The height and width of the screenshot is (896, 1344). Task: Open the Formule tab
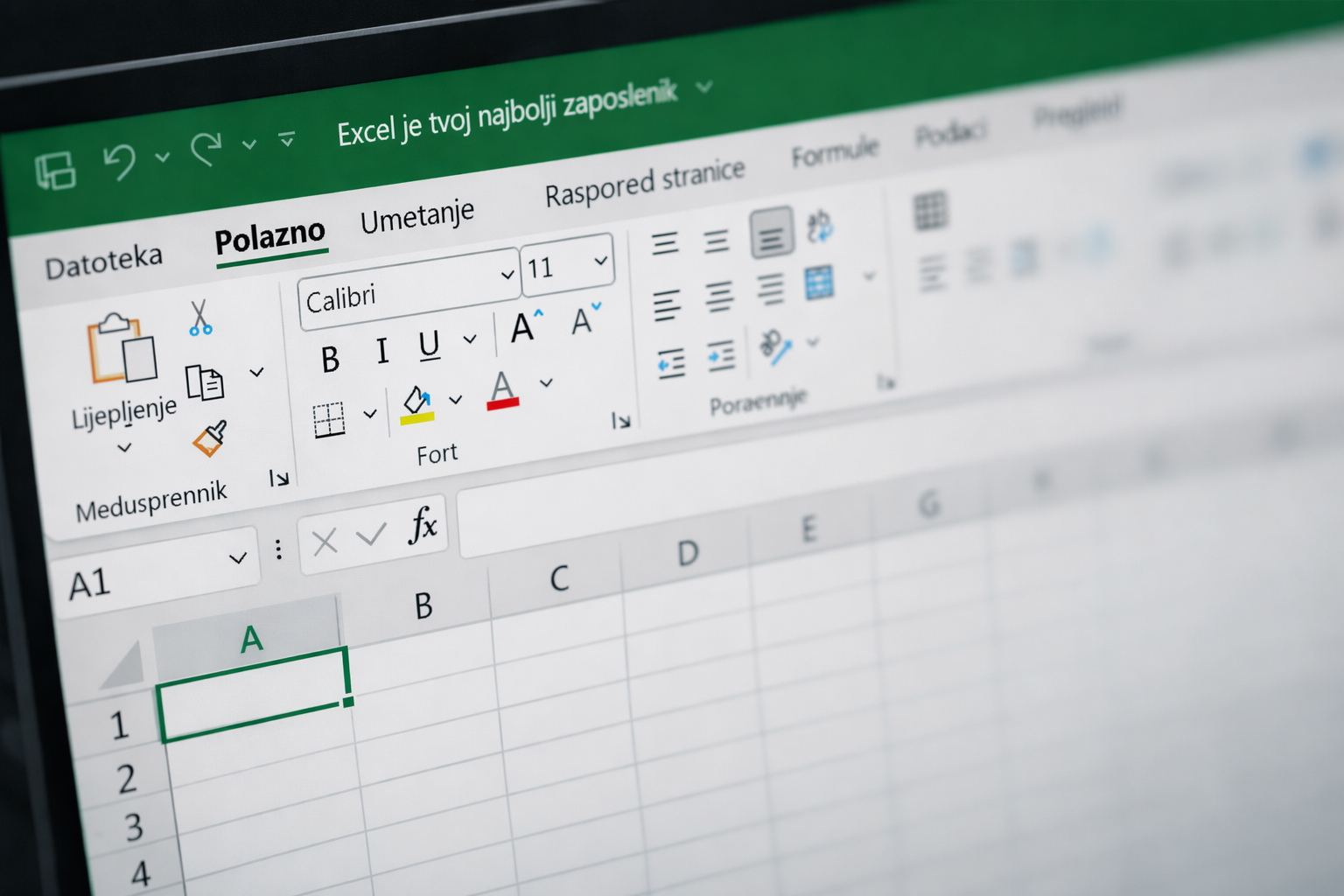(835, 152)
